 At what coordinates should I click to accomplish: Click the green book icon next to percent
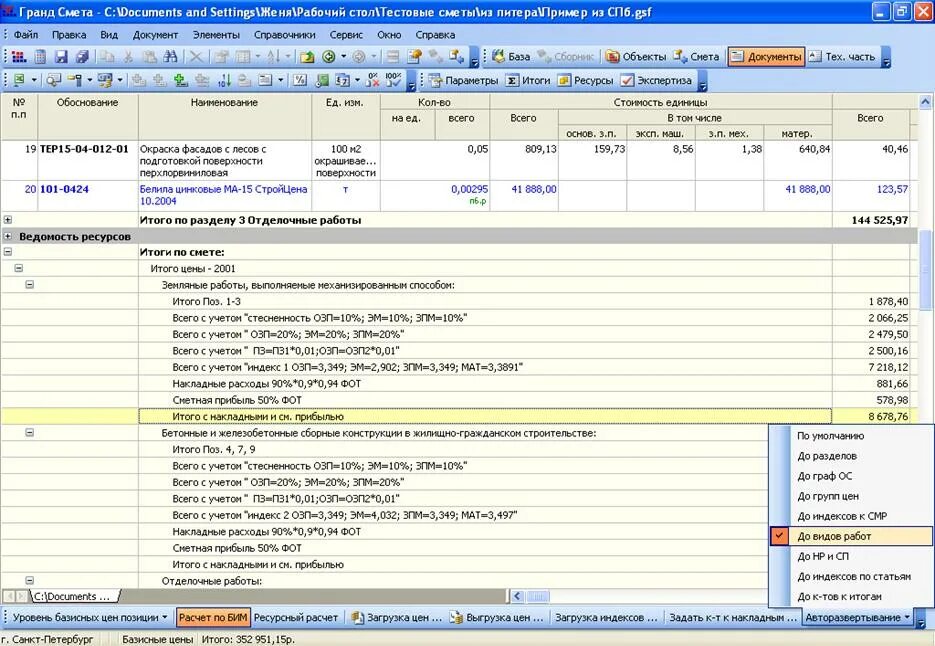click(x=321, y=80)
